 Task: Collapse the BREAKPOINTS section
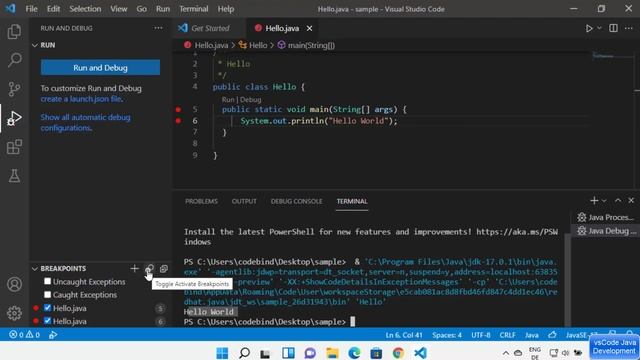click(x=35, y=269)
